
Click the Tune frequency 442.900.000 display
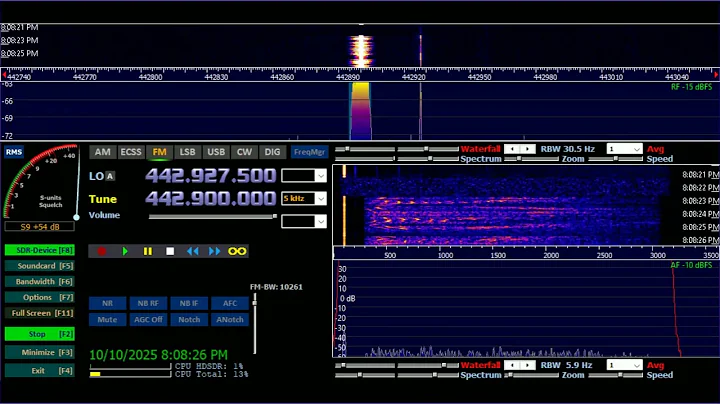pos(211,198)
